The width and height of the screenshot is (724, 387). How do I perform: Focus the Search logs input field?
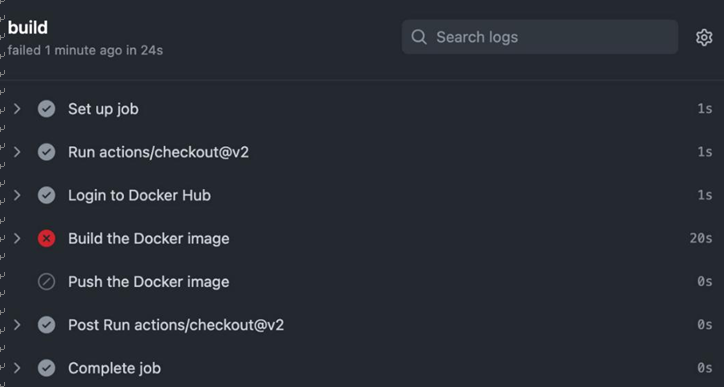click(540, 37)
